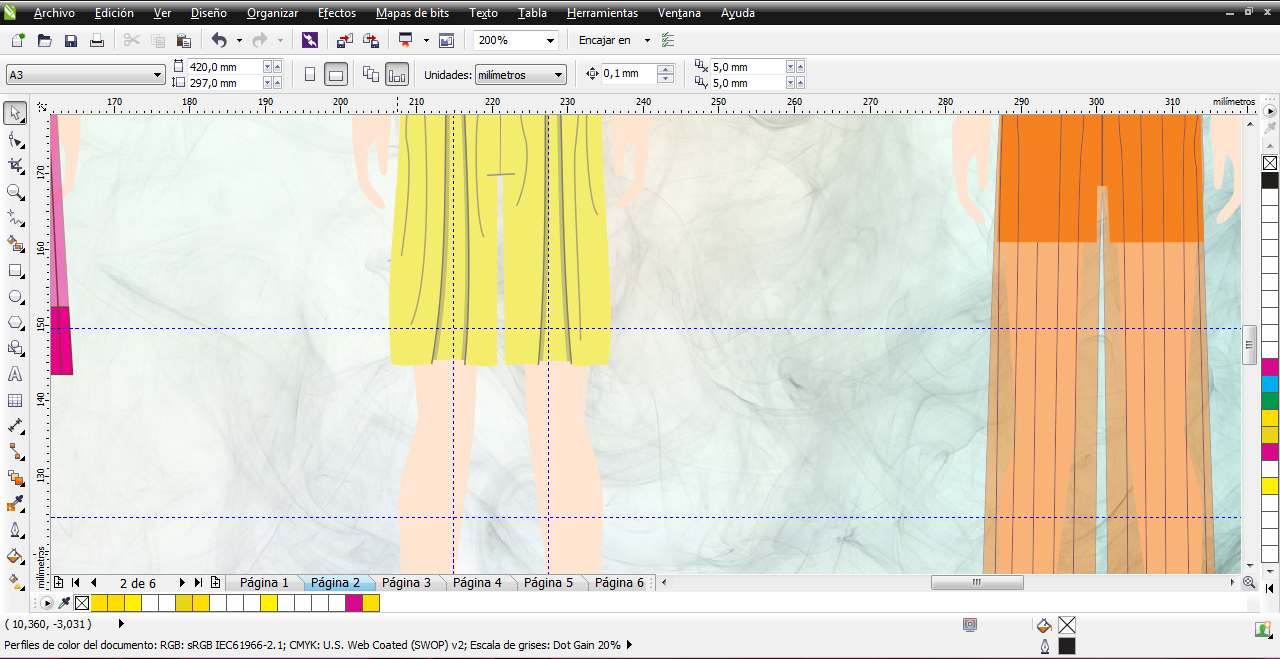Click the Save disk icon

(x=71, y=41)
